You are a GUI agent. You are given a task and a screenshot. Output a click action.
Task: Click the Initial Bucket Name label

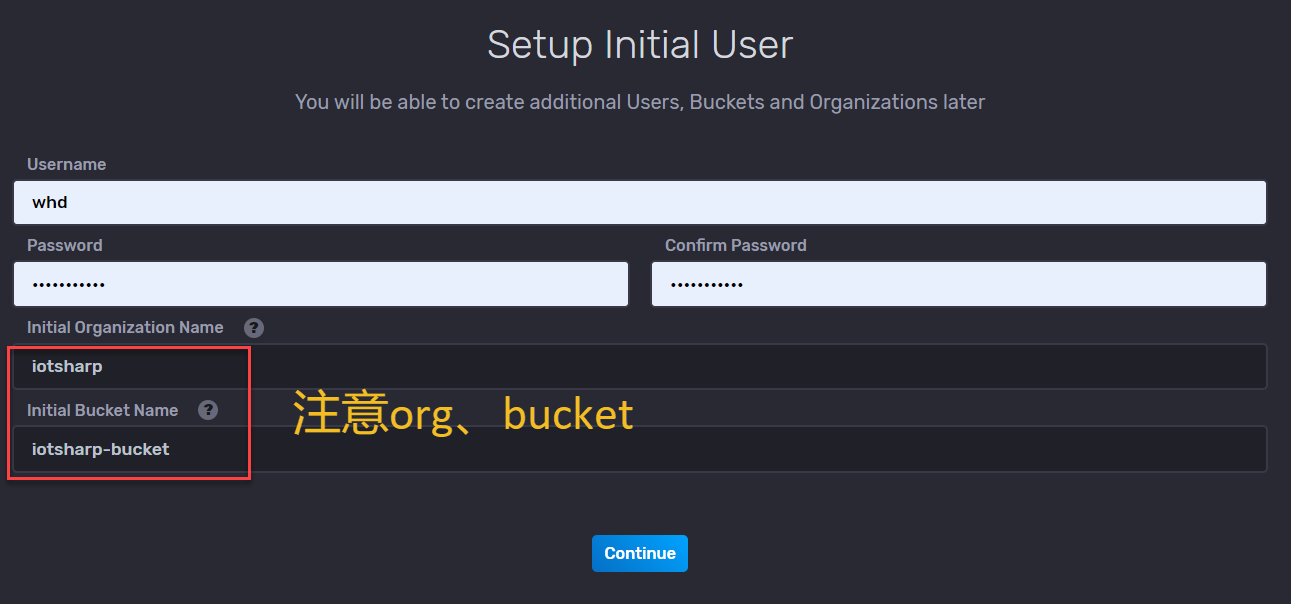tap(102, 409)
